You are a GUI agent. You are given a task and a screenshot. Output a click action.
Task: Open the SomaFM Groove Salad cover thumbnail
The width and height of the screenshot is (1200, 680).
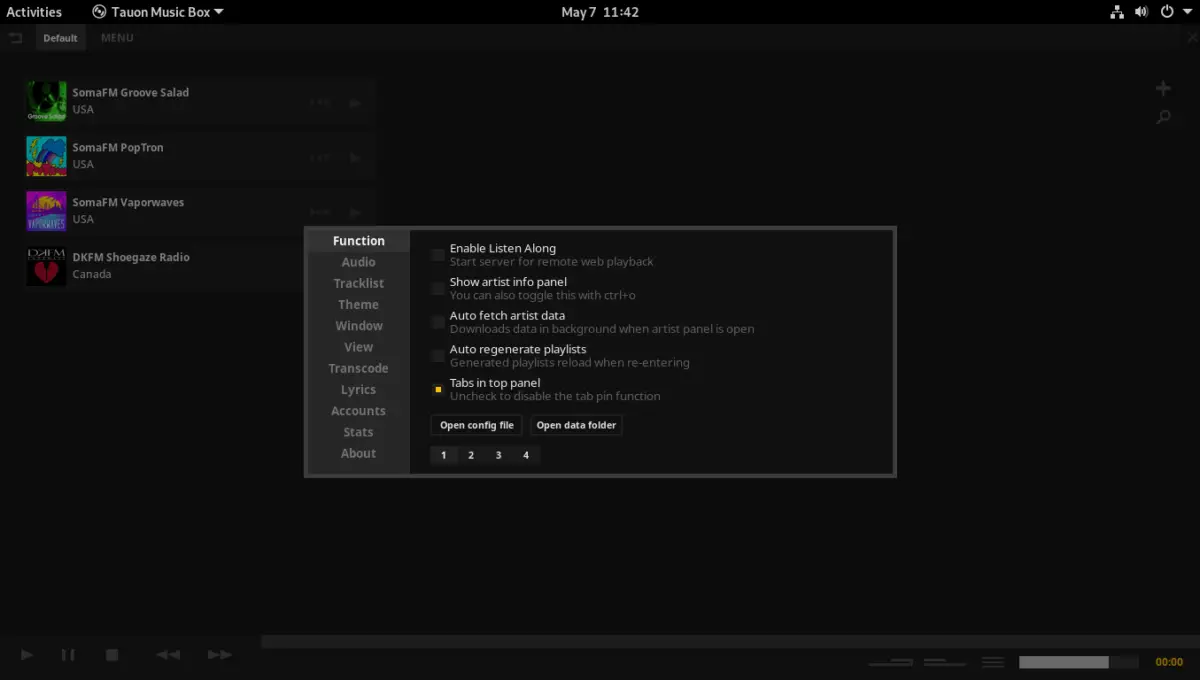pos(46,101)
